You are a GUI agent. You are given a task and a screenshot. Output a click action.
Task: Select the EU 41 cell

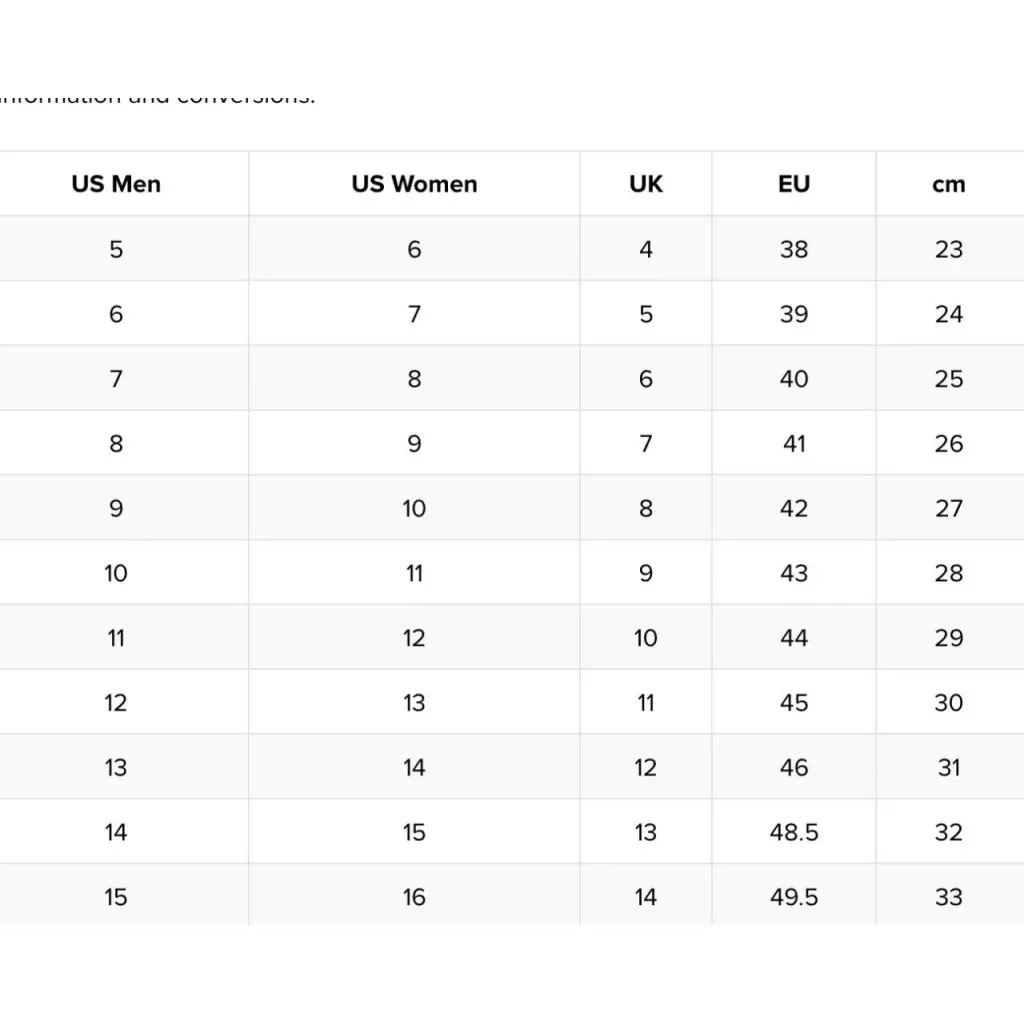794,443
